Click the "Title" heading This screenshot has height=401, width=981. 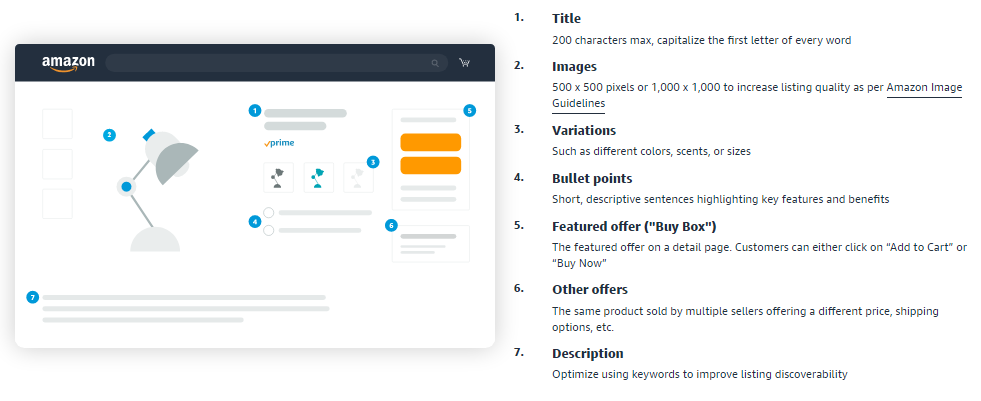[x=566, y=19]
